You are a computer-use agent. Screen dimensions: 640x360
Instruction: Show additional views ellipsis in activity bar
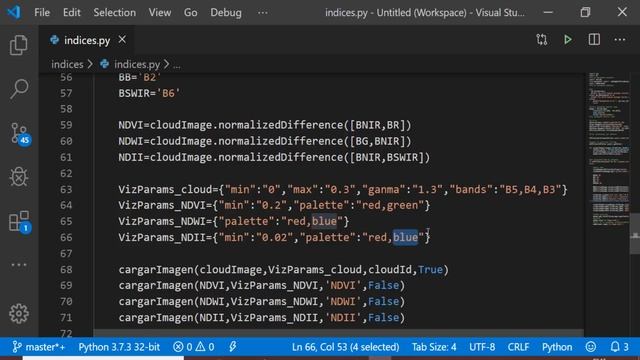click(x=19, y=265)
